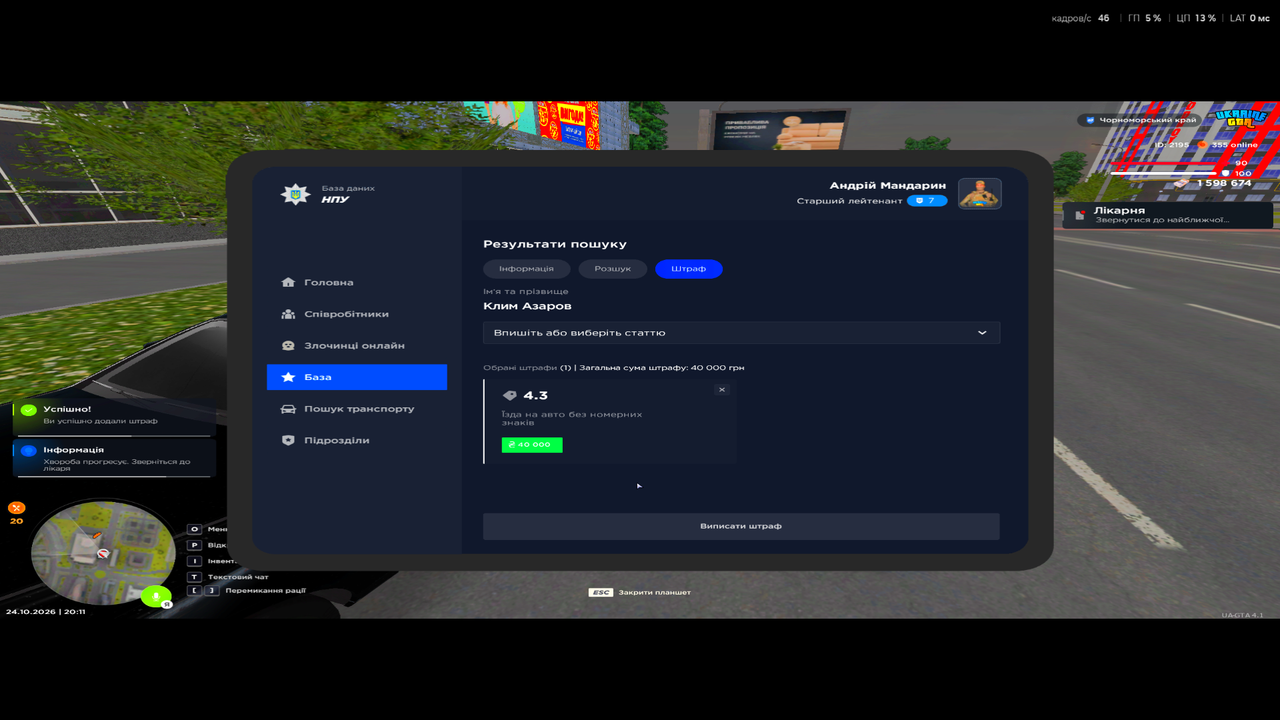
Task: Click the circular minimap
Action: point(103,553)
